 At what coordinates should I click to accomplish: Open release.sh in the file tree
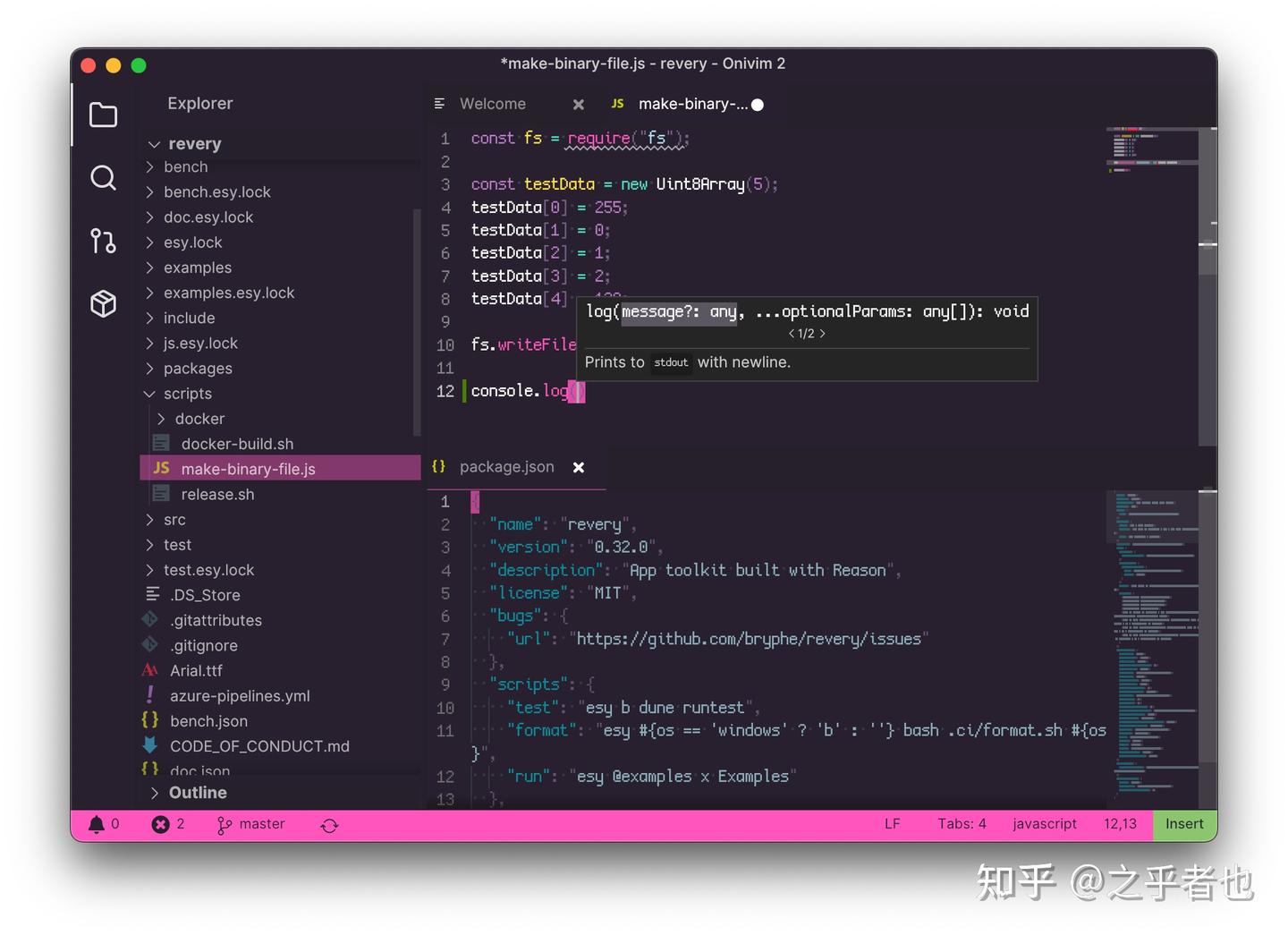[217, 494]
